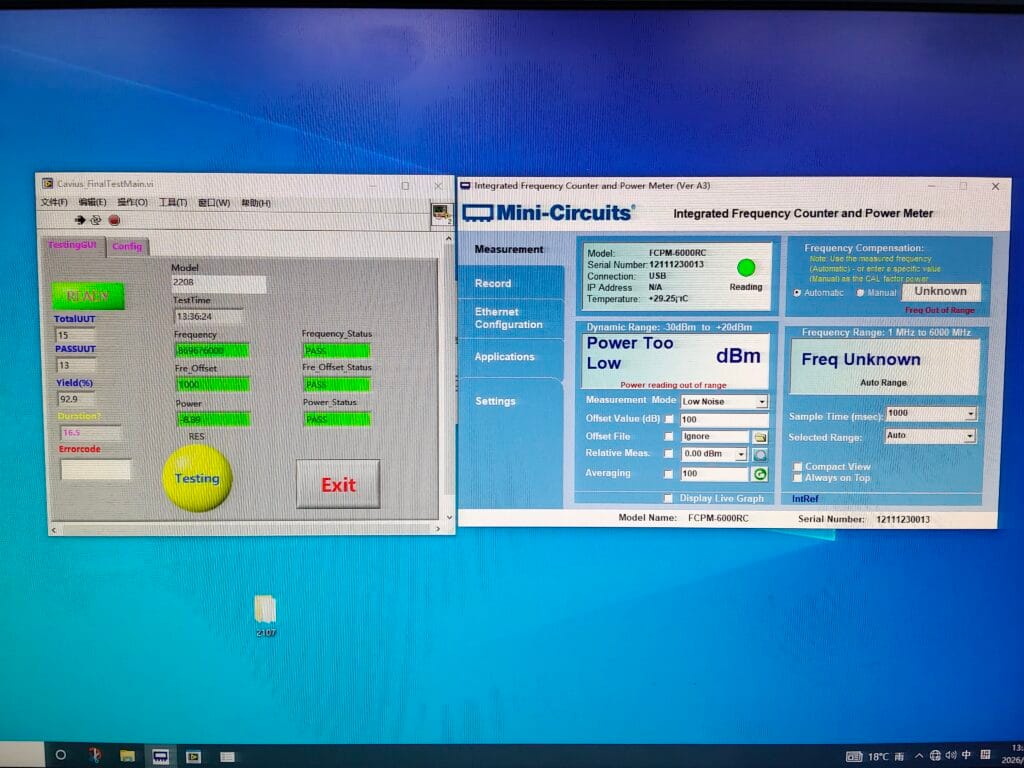Click the LabVIEW taskbar icon

193,756
